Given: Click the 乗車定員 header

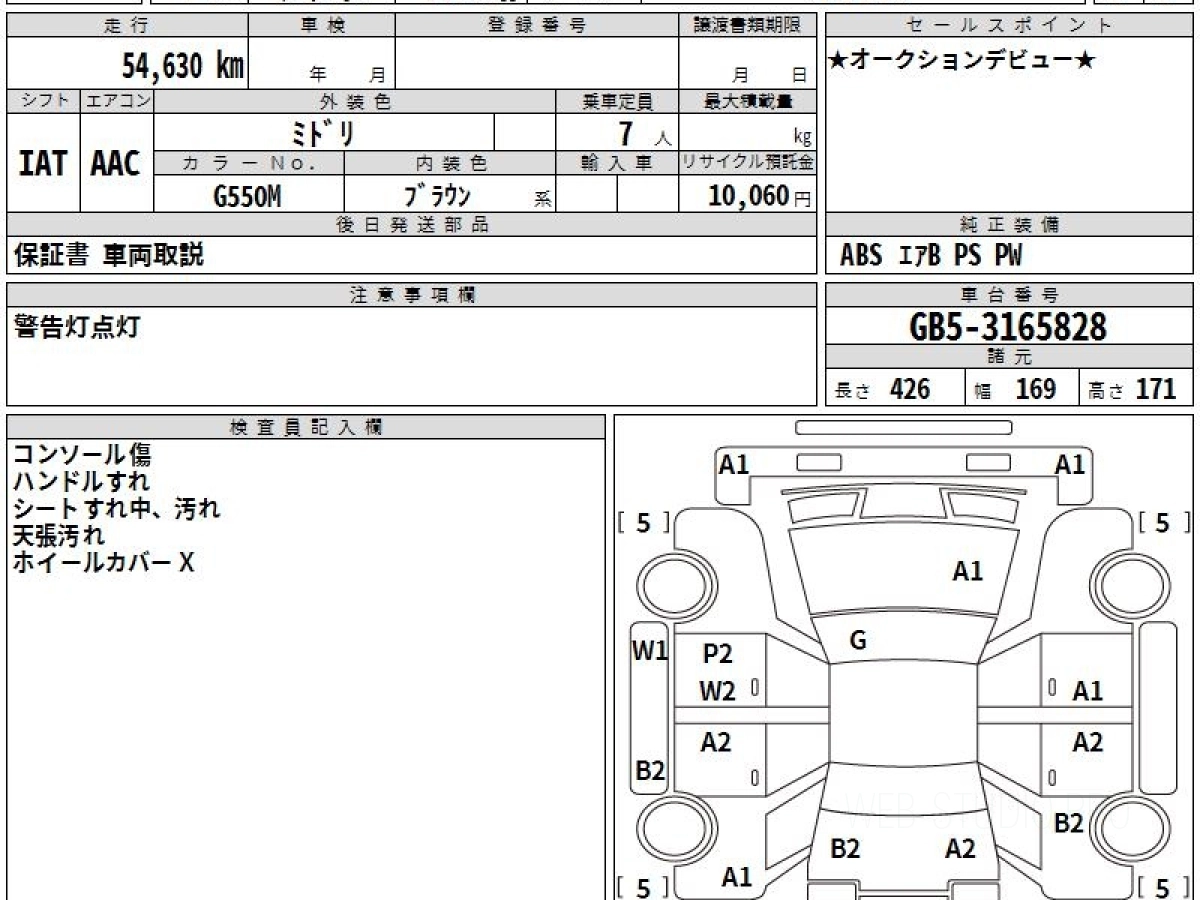Looking at the screenshot, I should pos(617,101).
